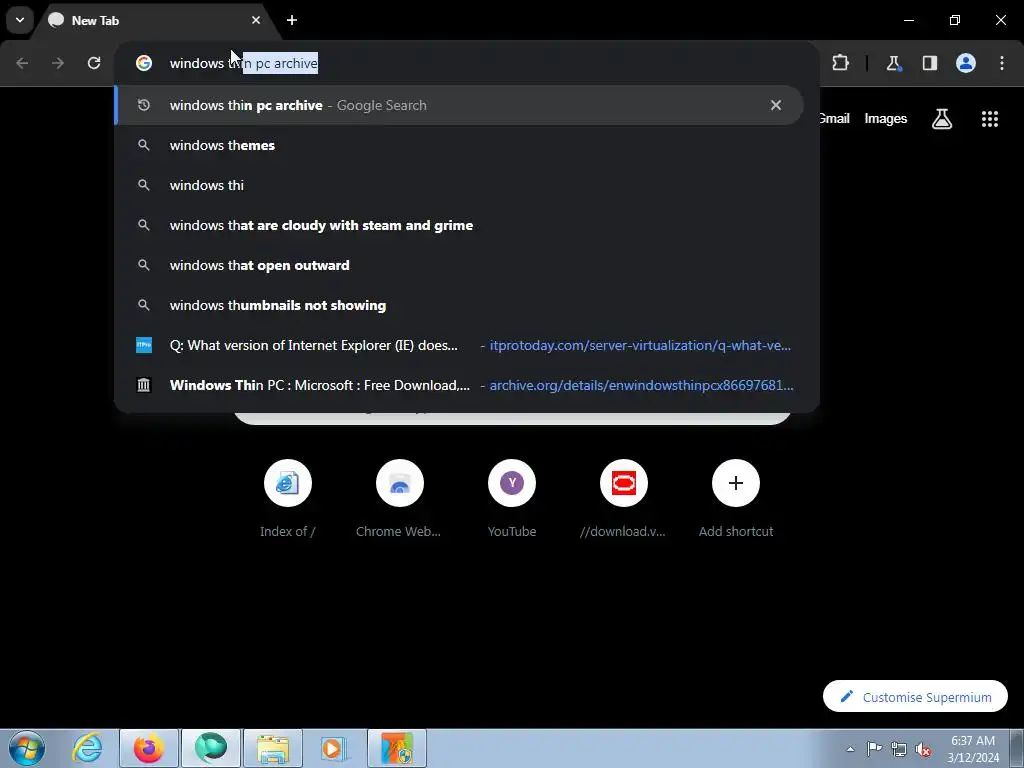This screenshot has height=768, width=1024.
Task: Click the muted volume tray icon
Action: click(923, 749)
